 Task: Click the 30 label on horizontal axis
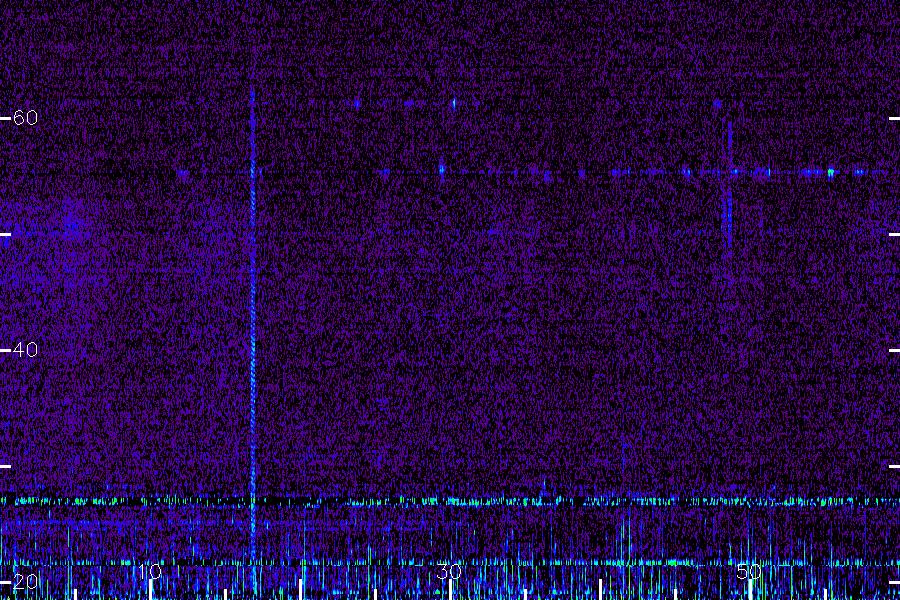click(449, 572)
